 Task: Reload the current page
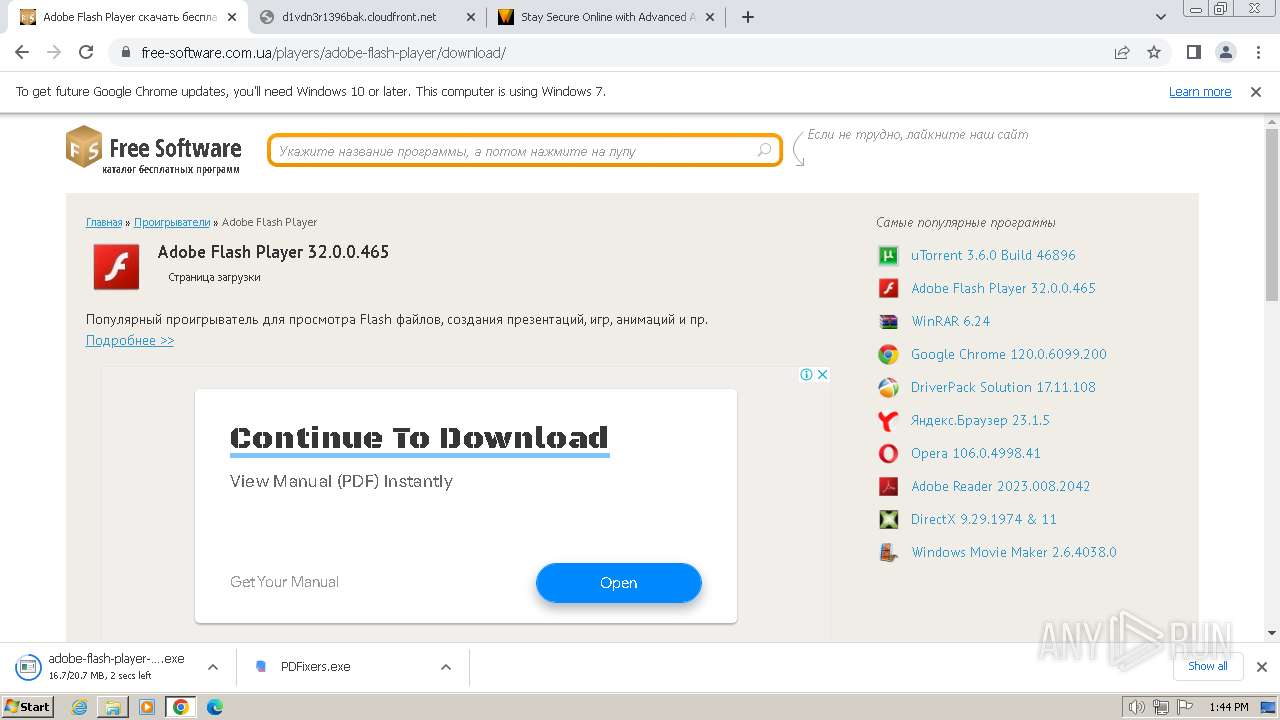pyautogui.click(x=86, y=53)
